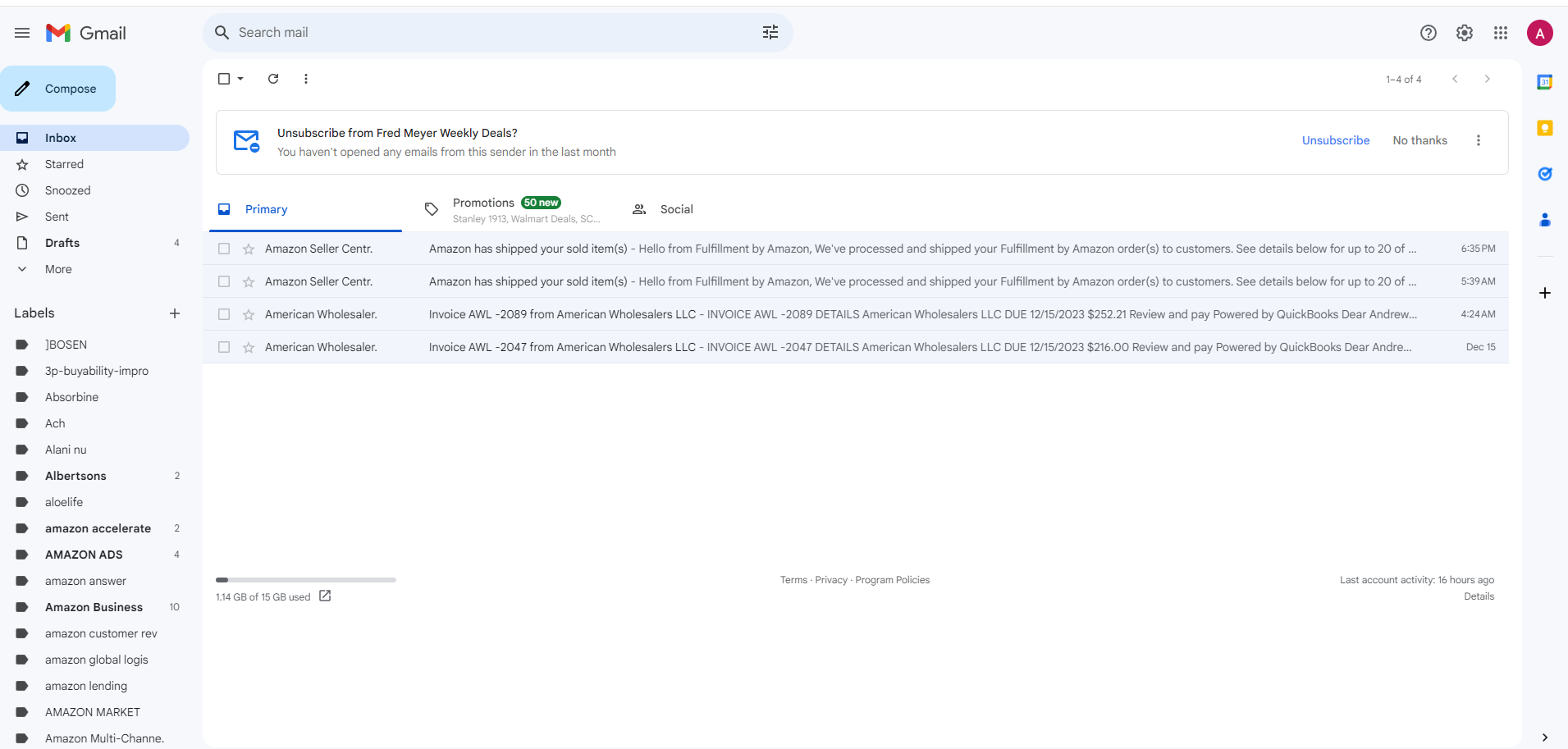
Task: Get add-ons plus icon
Action: (1545, 293)
